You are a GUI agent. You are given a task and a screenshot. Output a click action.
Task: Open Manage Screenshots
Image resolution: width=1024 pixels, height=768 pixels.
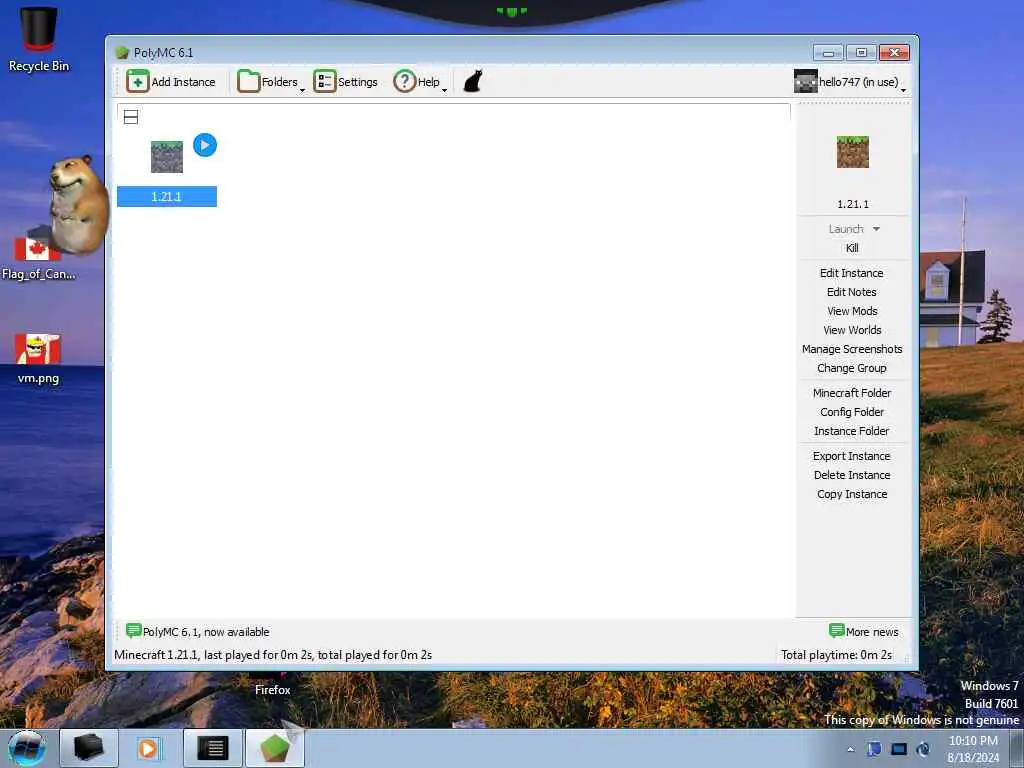pyautogui.click(x=852, y=349)
